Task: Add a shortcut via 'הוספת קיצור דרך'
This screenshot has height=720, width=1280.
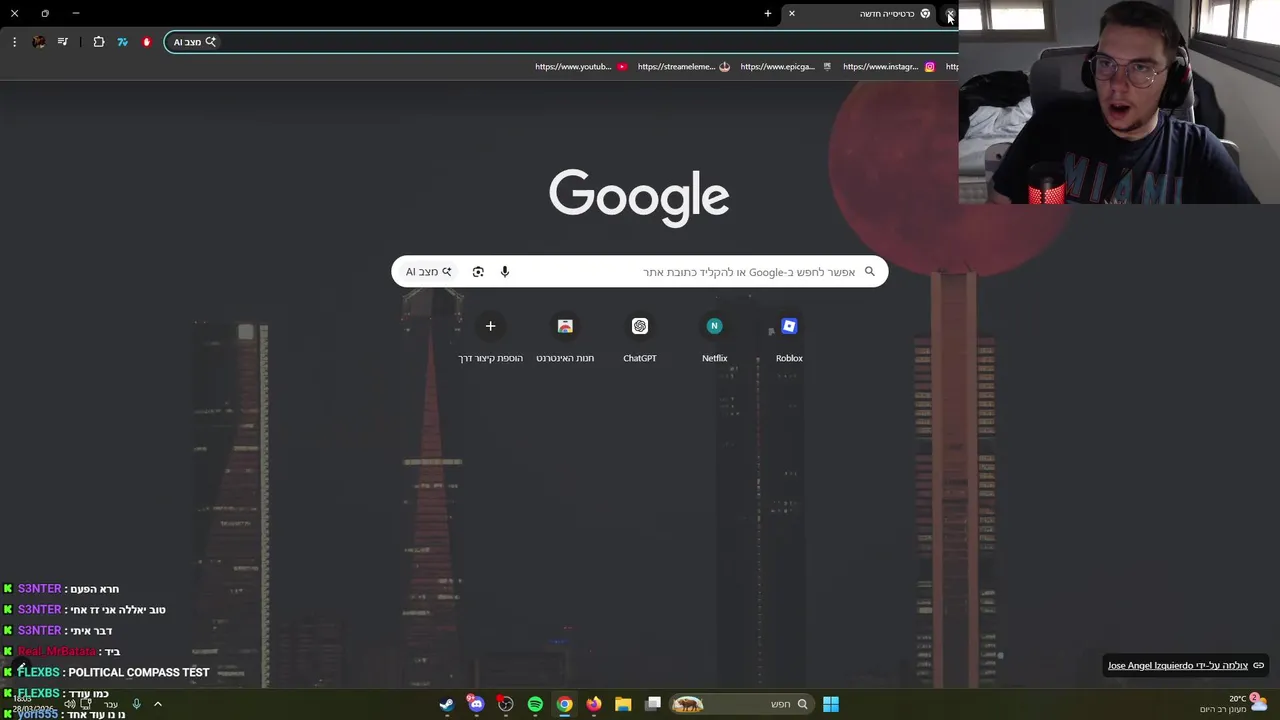Action: point(490,339)
